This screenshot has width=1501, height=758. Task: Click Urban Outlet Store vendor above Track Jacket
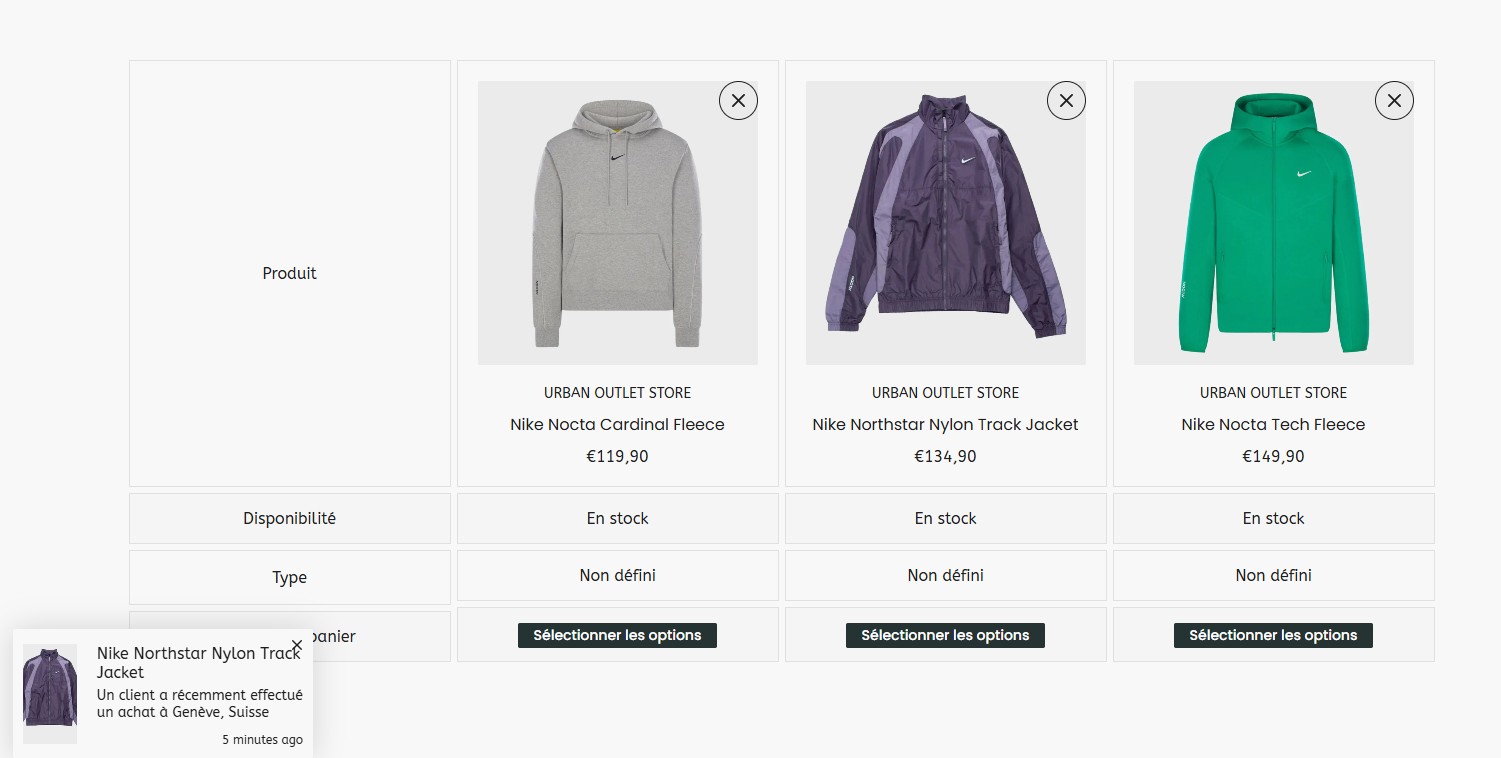tap(945, 392)
